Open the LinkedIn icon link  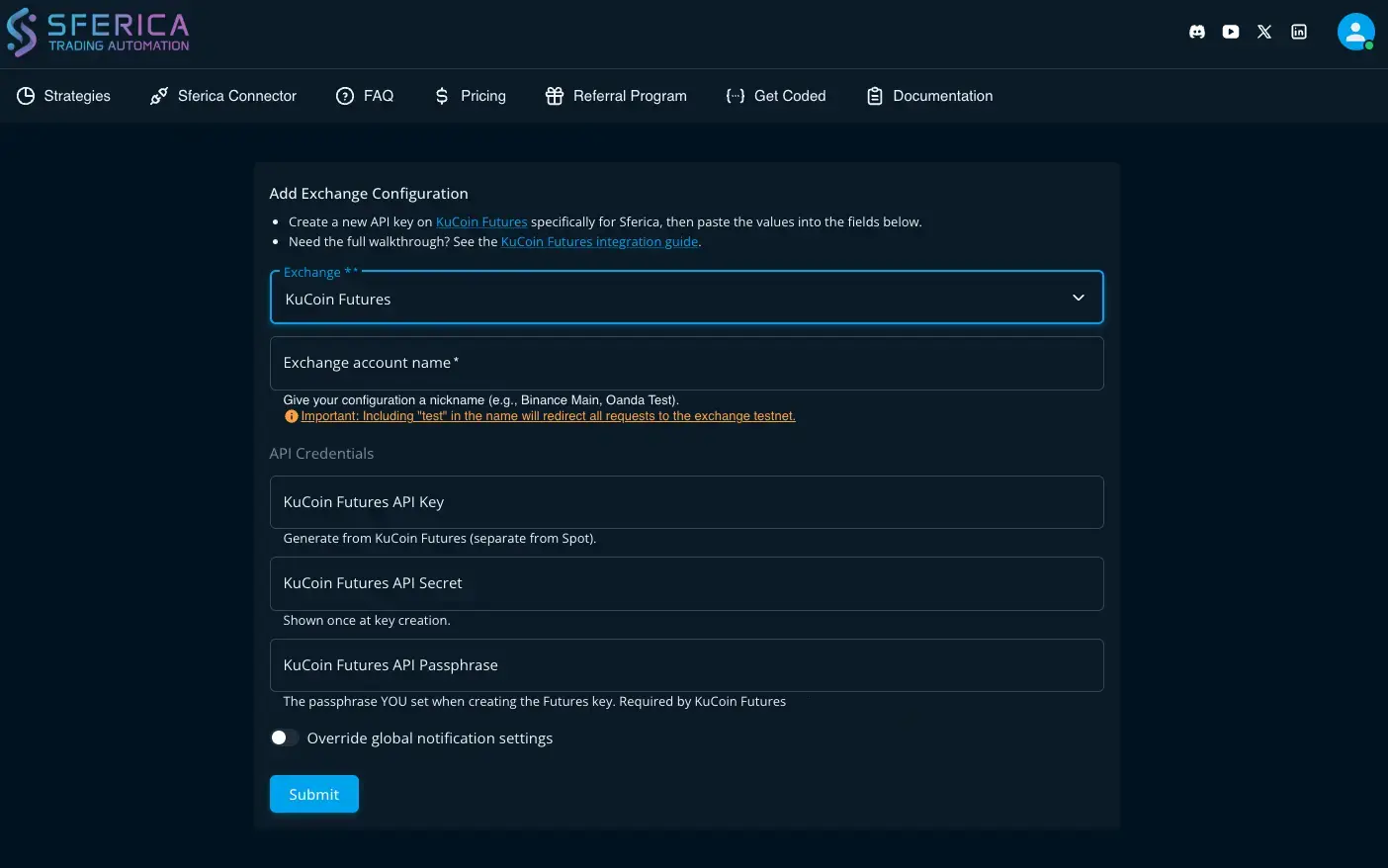[x=1299, y=32]
